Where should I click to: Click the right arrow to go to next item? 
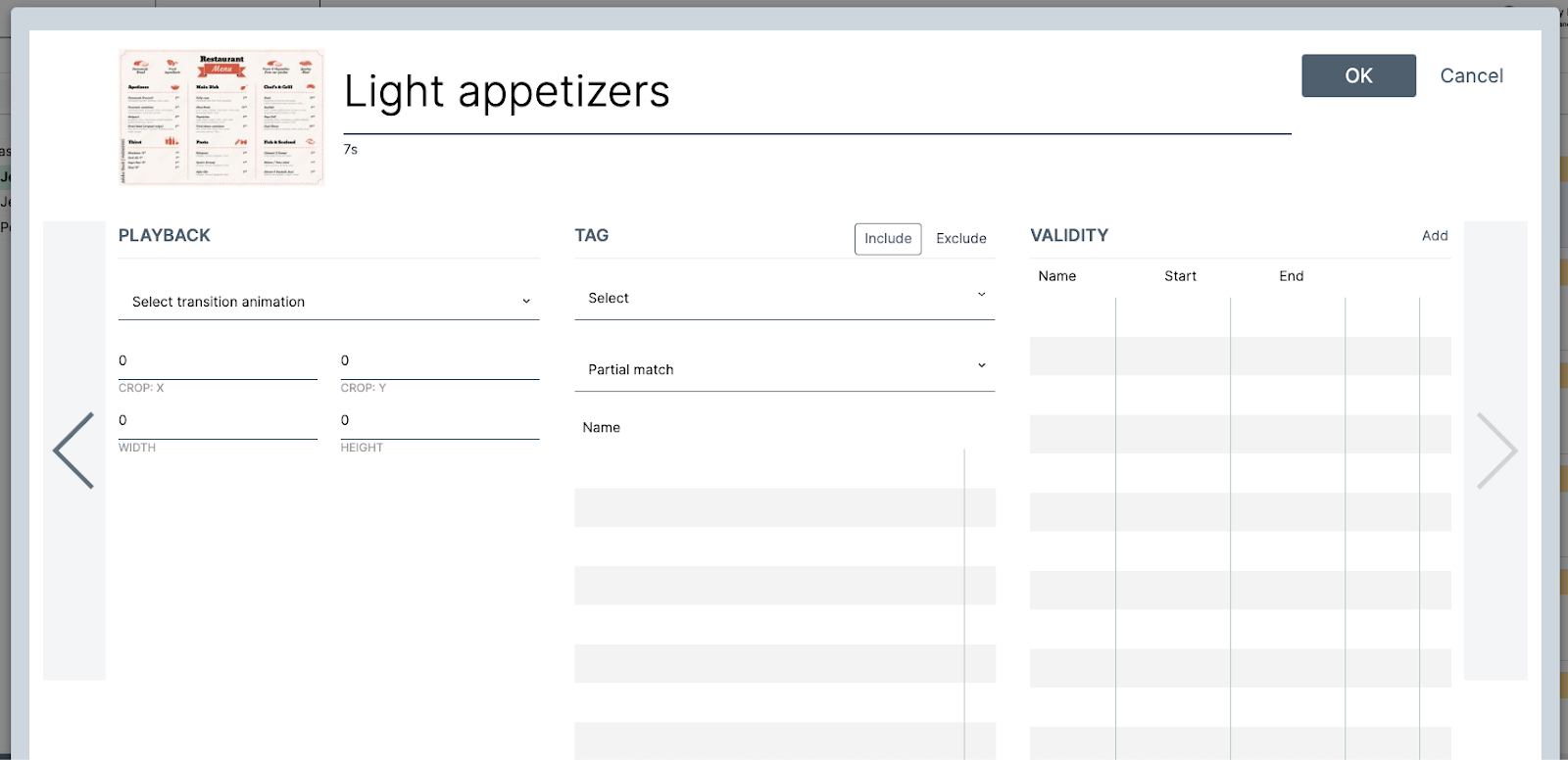(1495, 451)
